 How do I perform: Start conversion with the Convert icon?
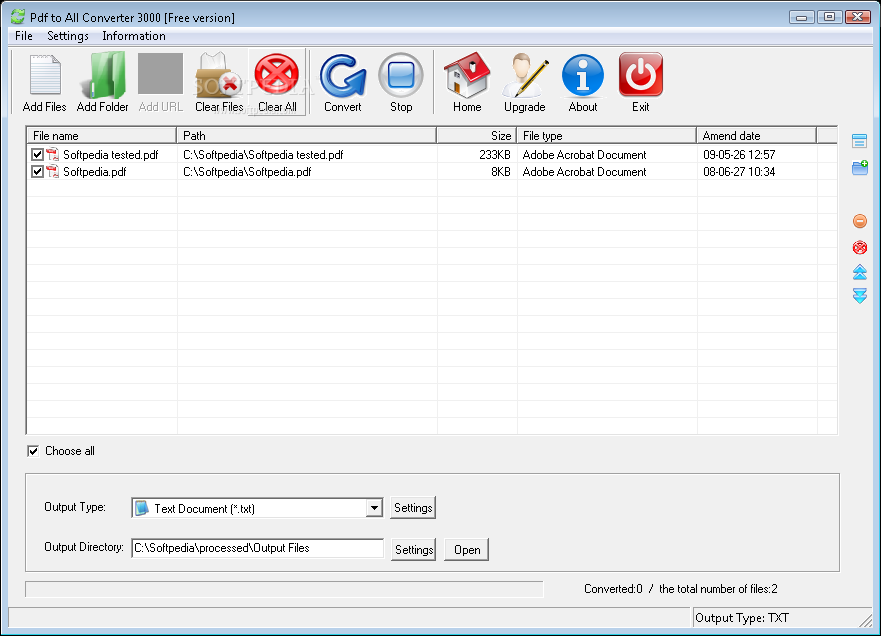[x=343, y=75]
